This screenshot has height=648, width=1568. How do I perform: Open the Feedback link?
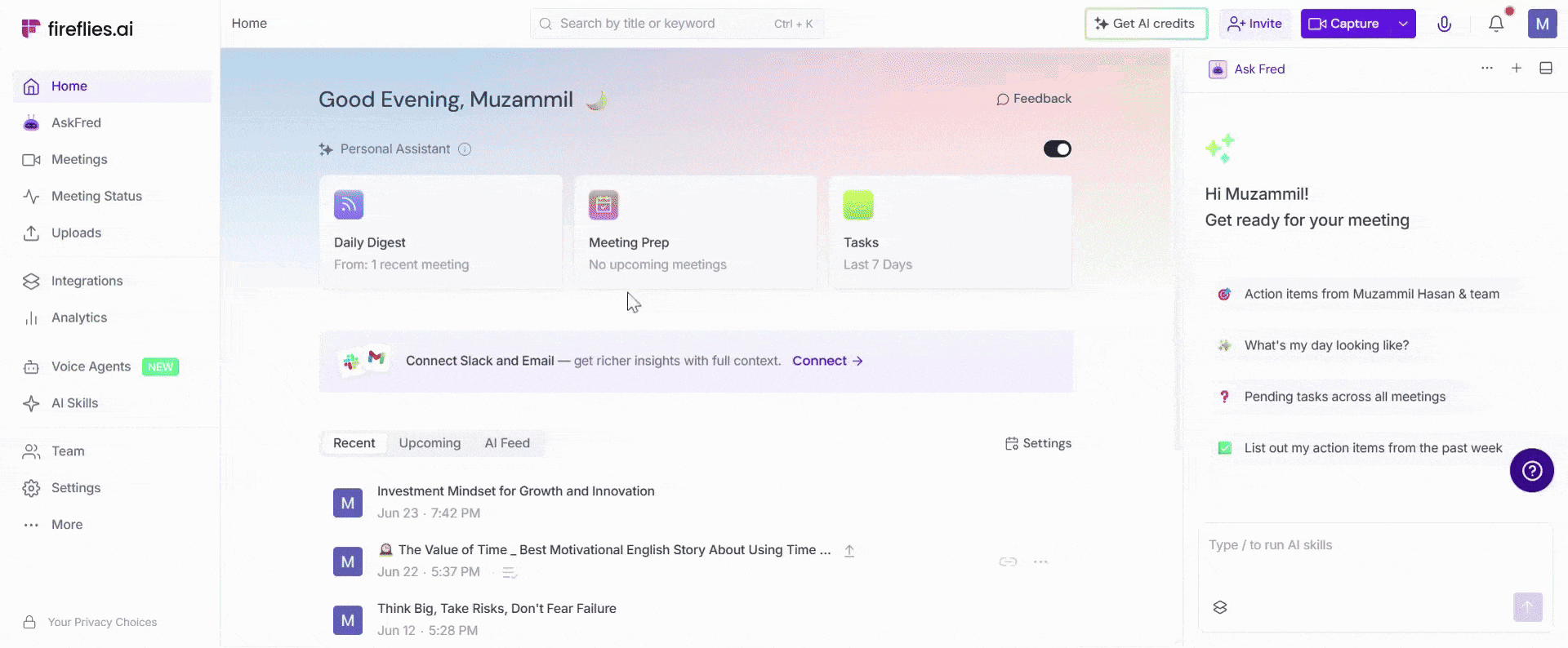tap(1034, 99)
